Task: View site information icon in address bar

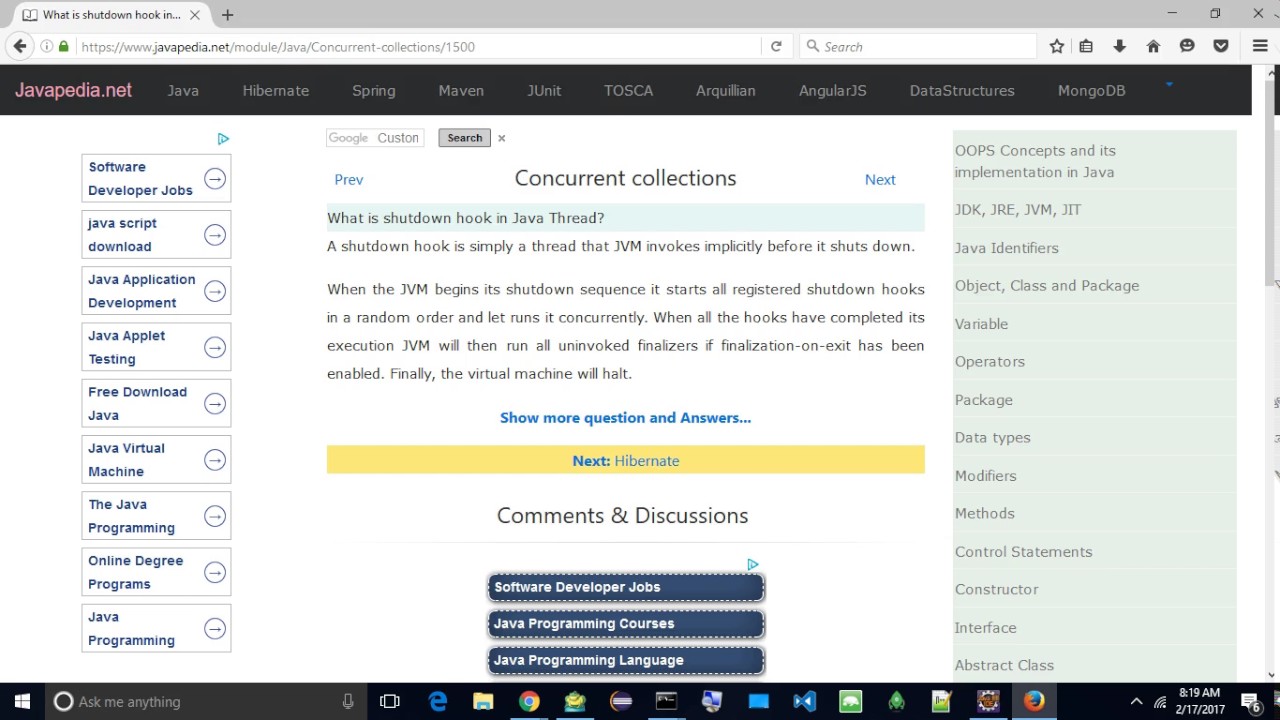Action: [x=46, y=46]
